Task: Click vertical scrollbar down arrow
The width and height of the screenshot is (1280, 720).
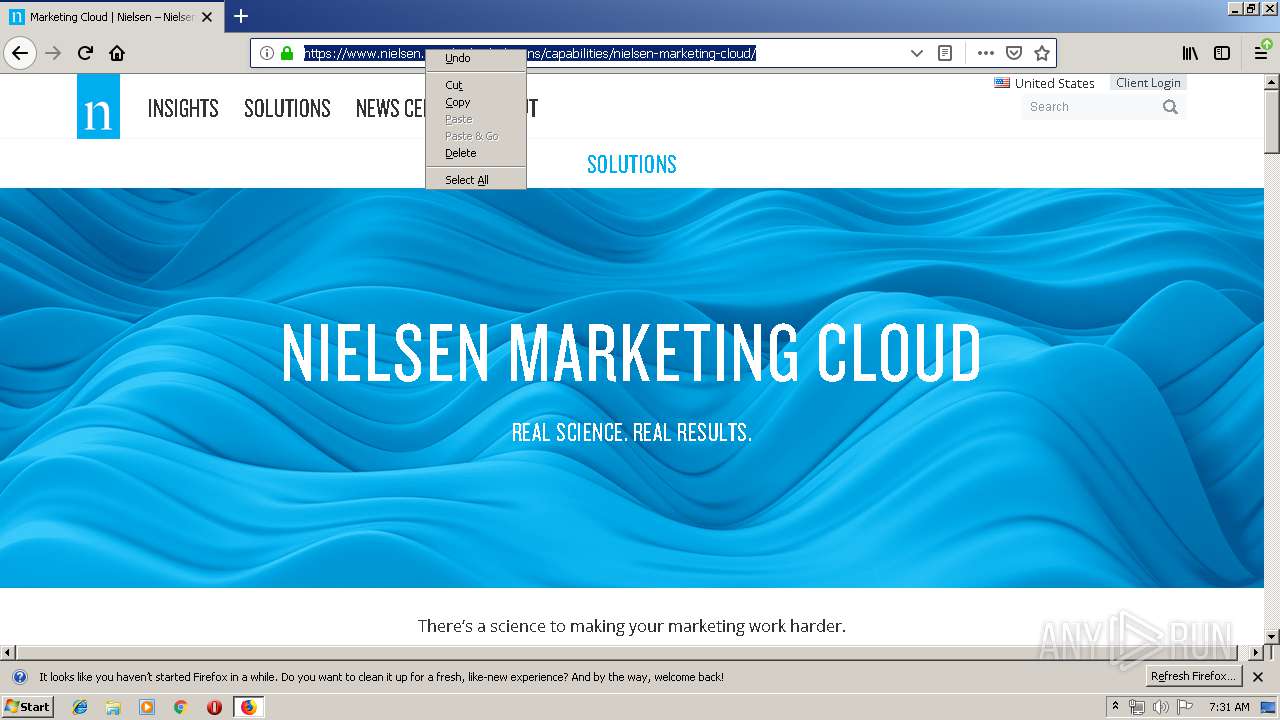Action: point(1272,636)
